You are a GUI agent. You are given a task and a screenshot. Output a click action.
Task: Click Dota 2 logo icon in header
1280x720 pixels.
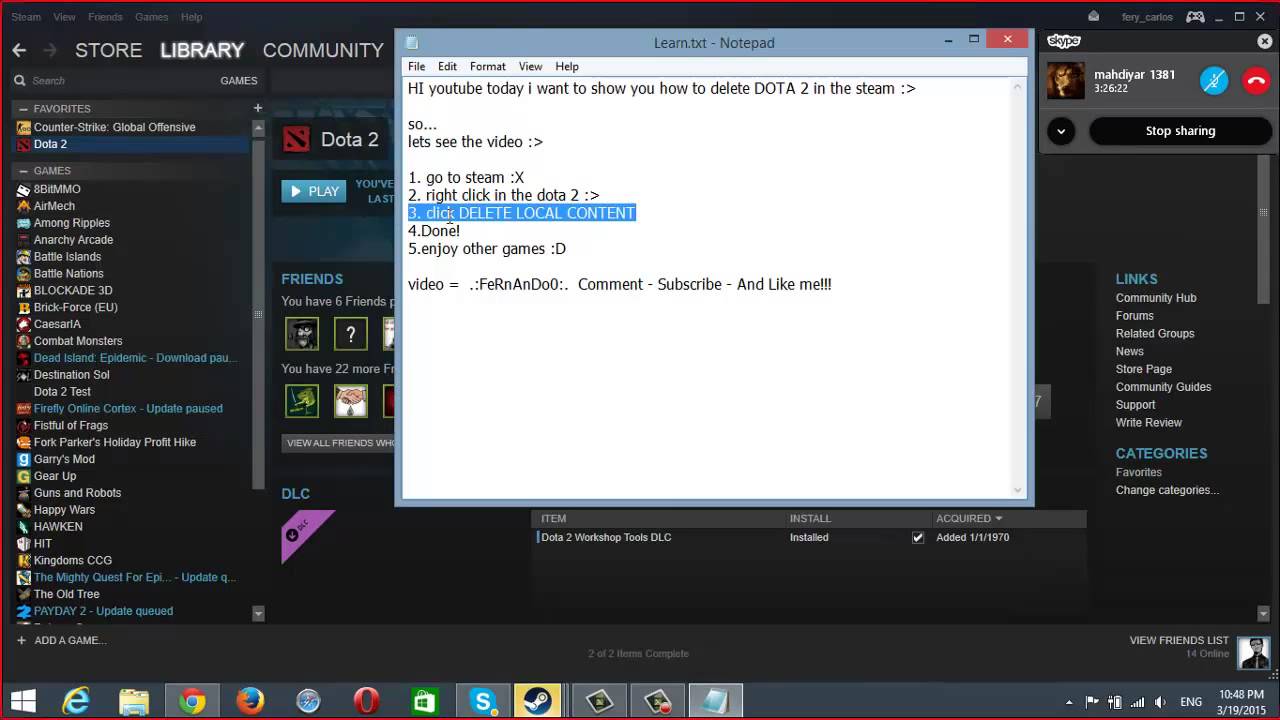(x=296, y=139)
